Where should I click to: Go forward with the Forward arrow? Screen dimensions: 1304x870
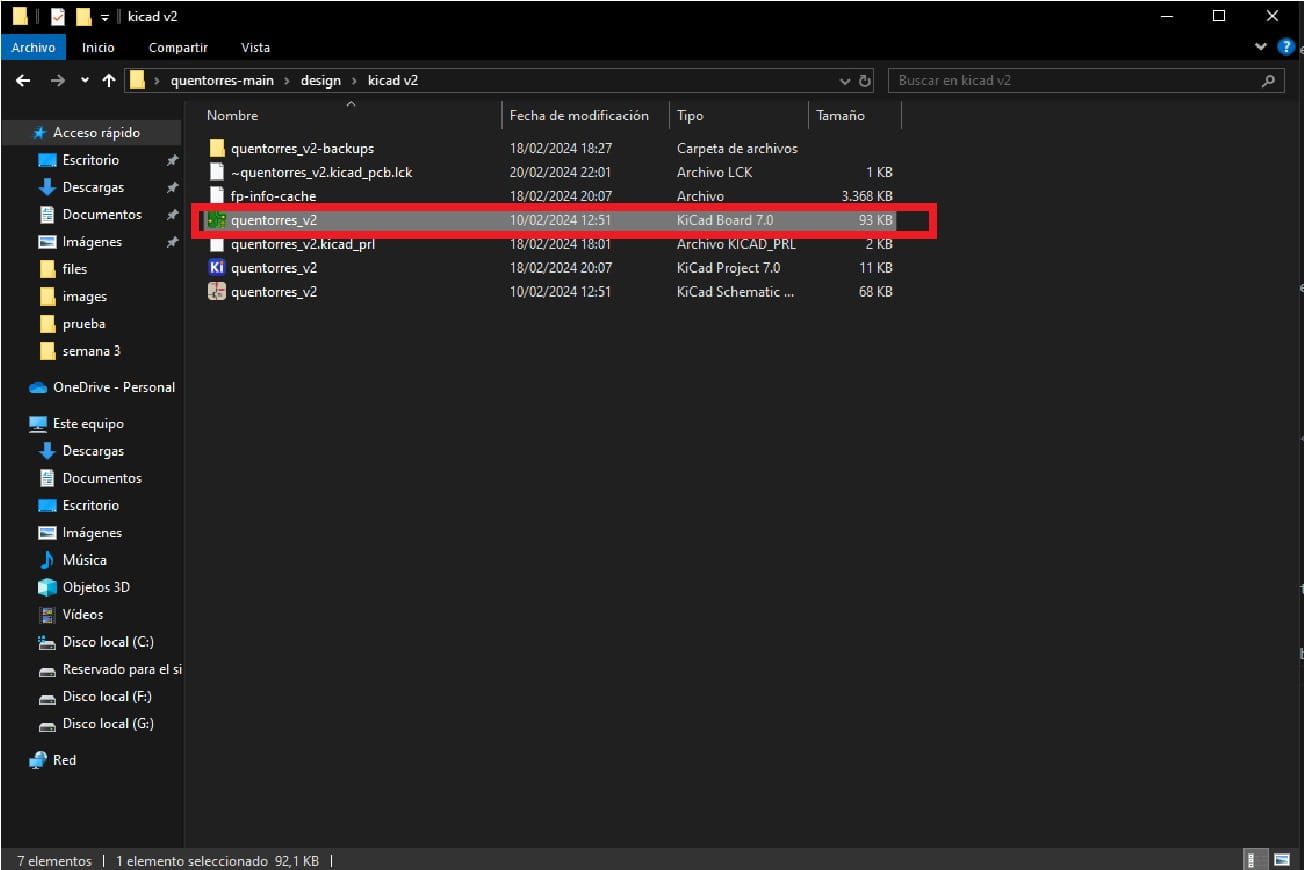tap(57, 81)
